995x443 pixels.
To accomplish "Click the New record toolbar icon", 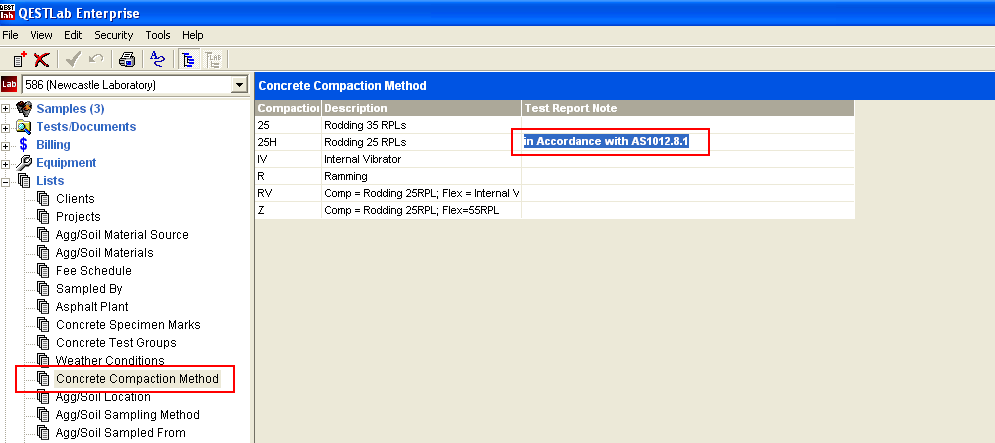I will (x=20, y=60).
